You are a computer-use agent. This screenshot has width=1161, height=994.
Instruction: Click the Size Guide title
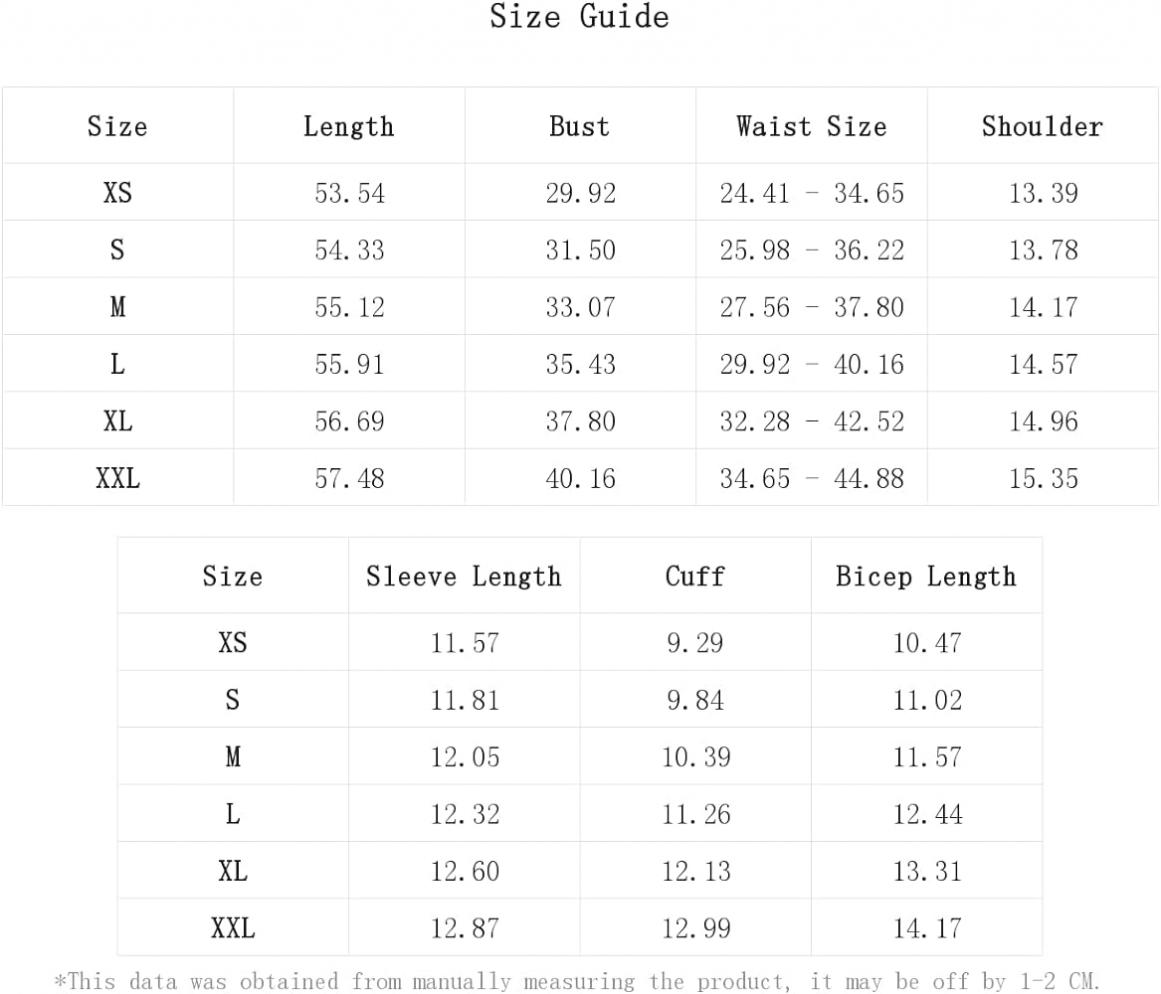click(579, 16)
